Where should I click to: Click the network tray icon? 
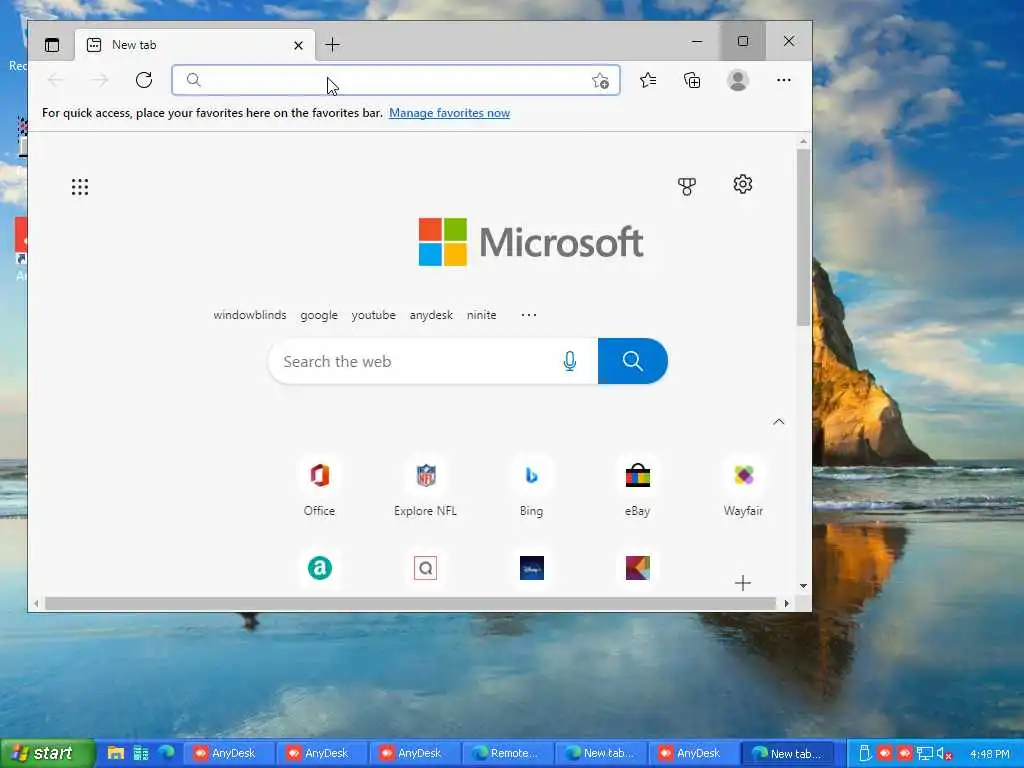[925, 754]
